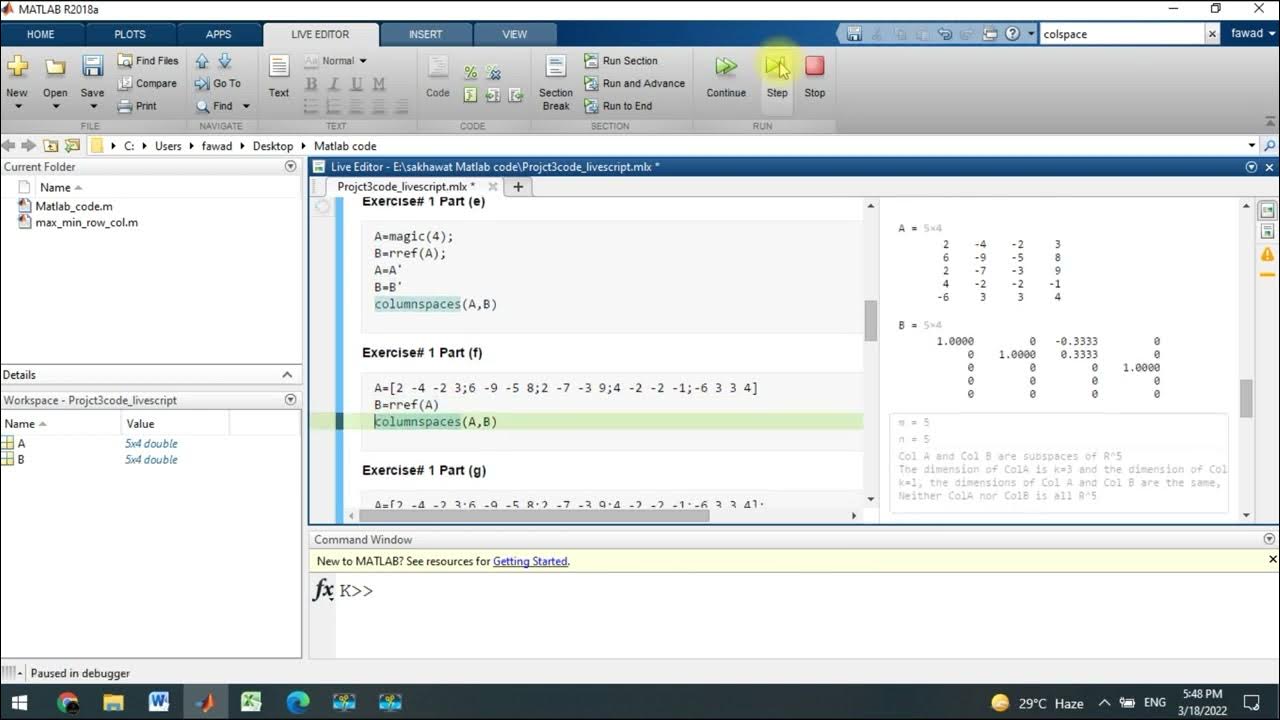Switch to the VIEW tab
The height and width of the screenshot is (720, 1280).
514,34
